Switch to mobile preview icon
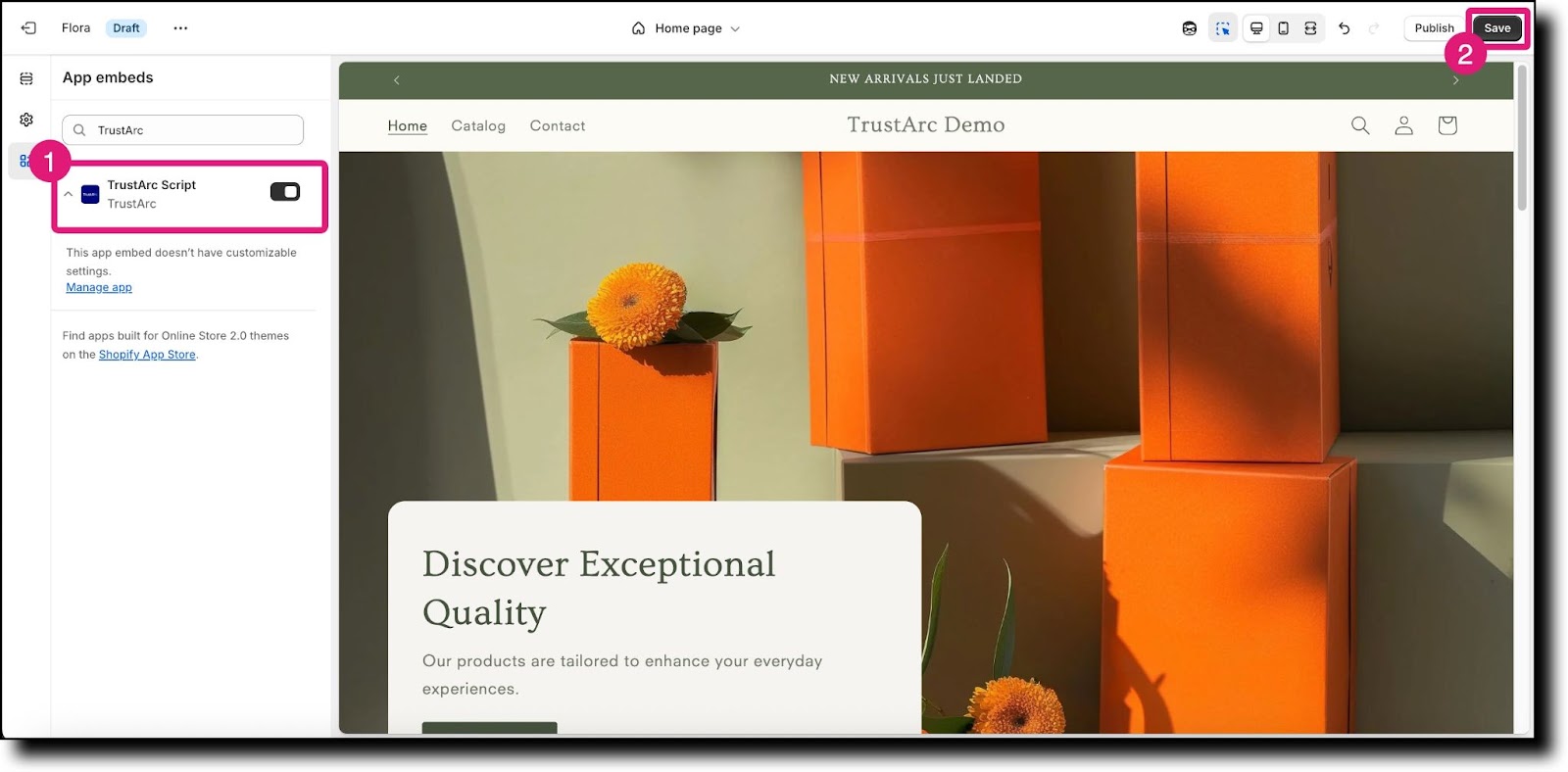Viewport: 1568px width, 772px height. point(1283,28)
